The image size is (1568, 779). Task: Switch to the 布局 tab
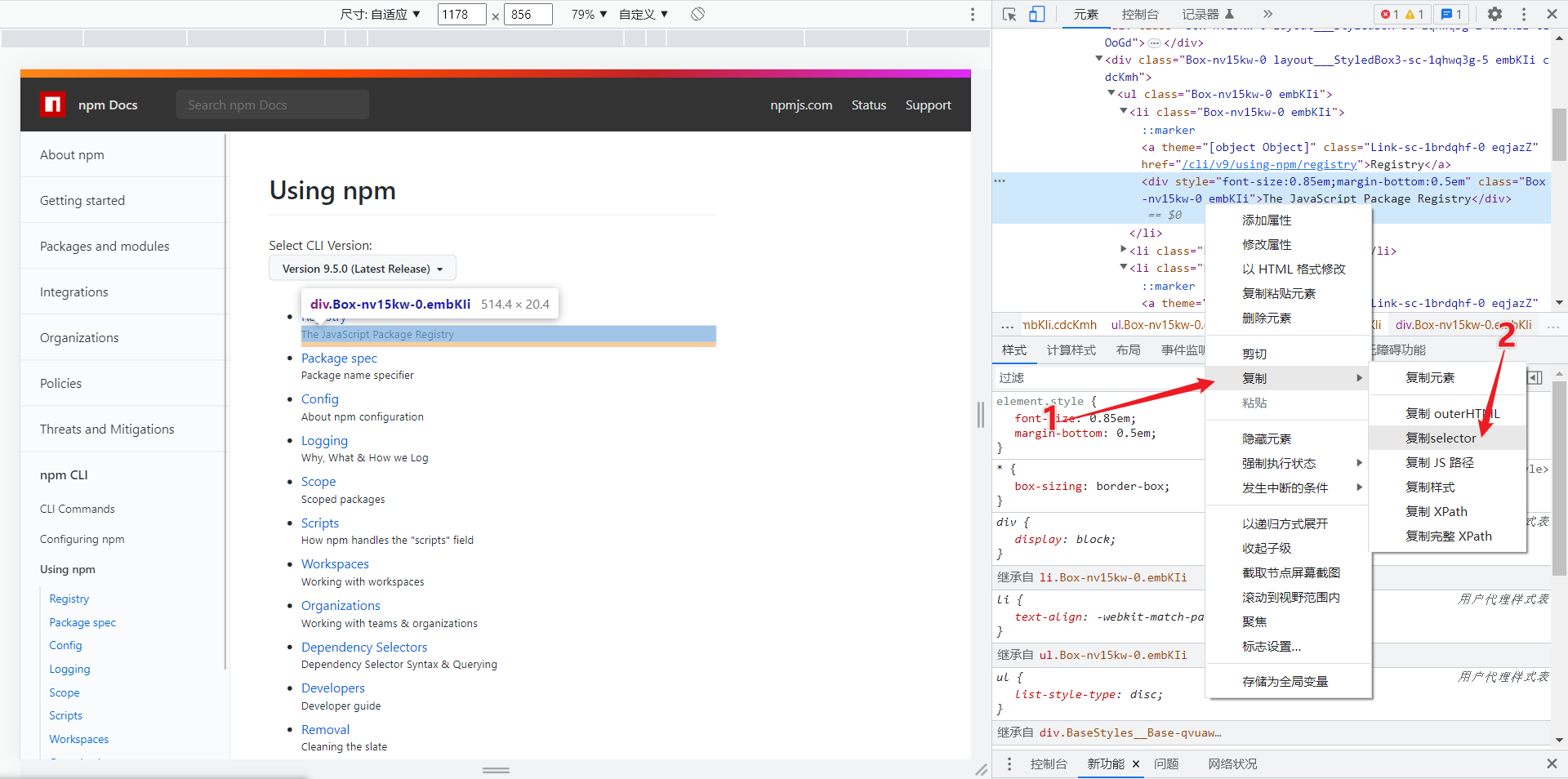(1128, 349)
